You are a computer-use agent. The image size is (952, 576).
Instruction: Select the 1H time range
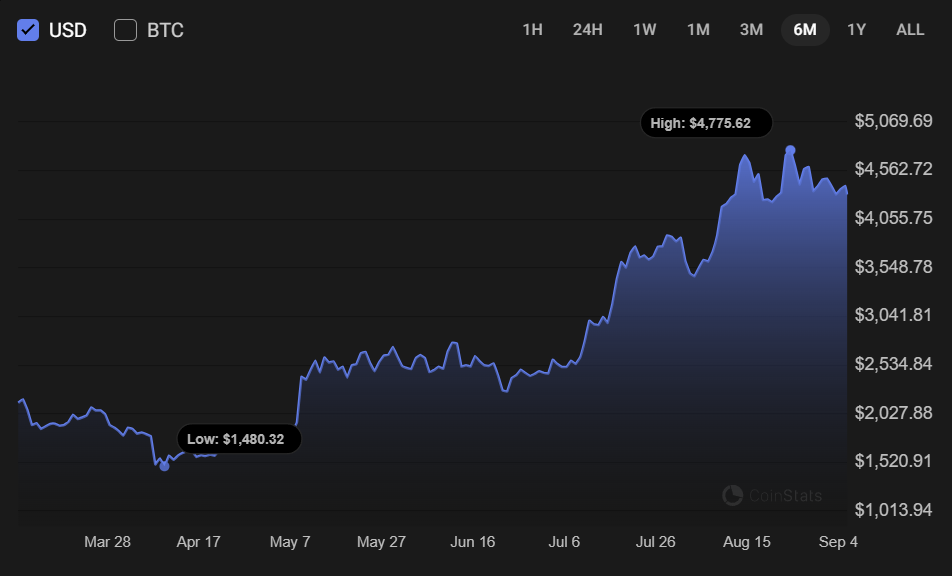coord(532,30)
